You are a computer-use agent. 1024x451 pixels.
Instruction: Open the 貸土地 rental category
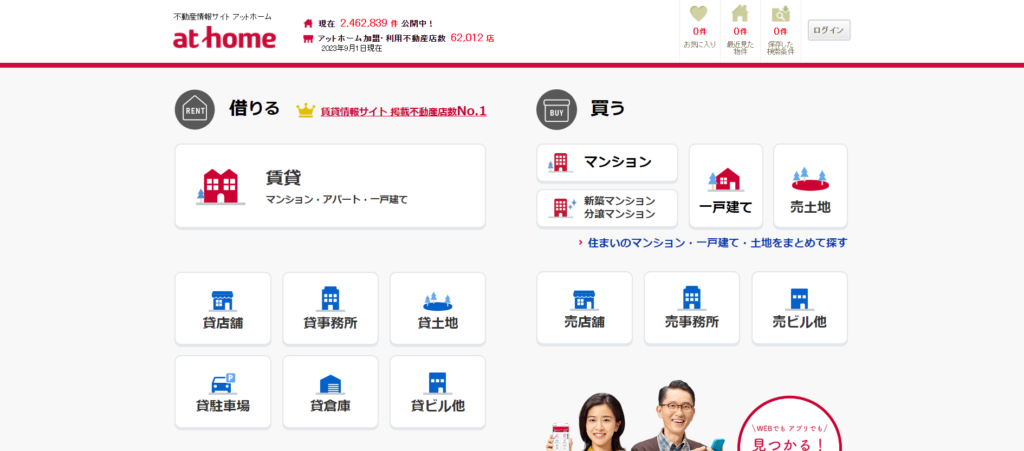pyautogui.click(x=438, y=309)
